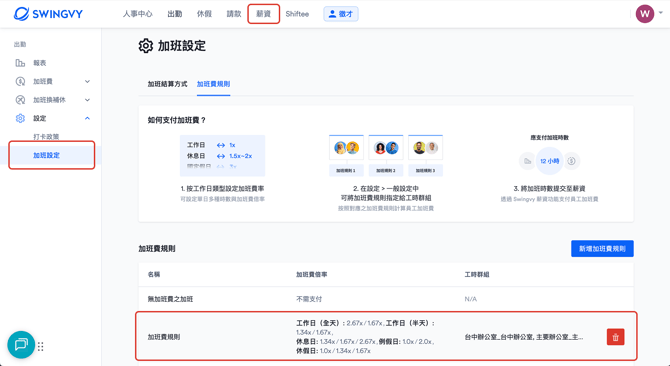Click the 工時群組 column header

[x=477, y=275]
